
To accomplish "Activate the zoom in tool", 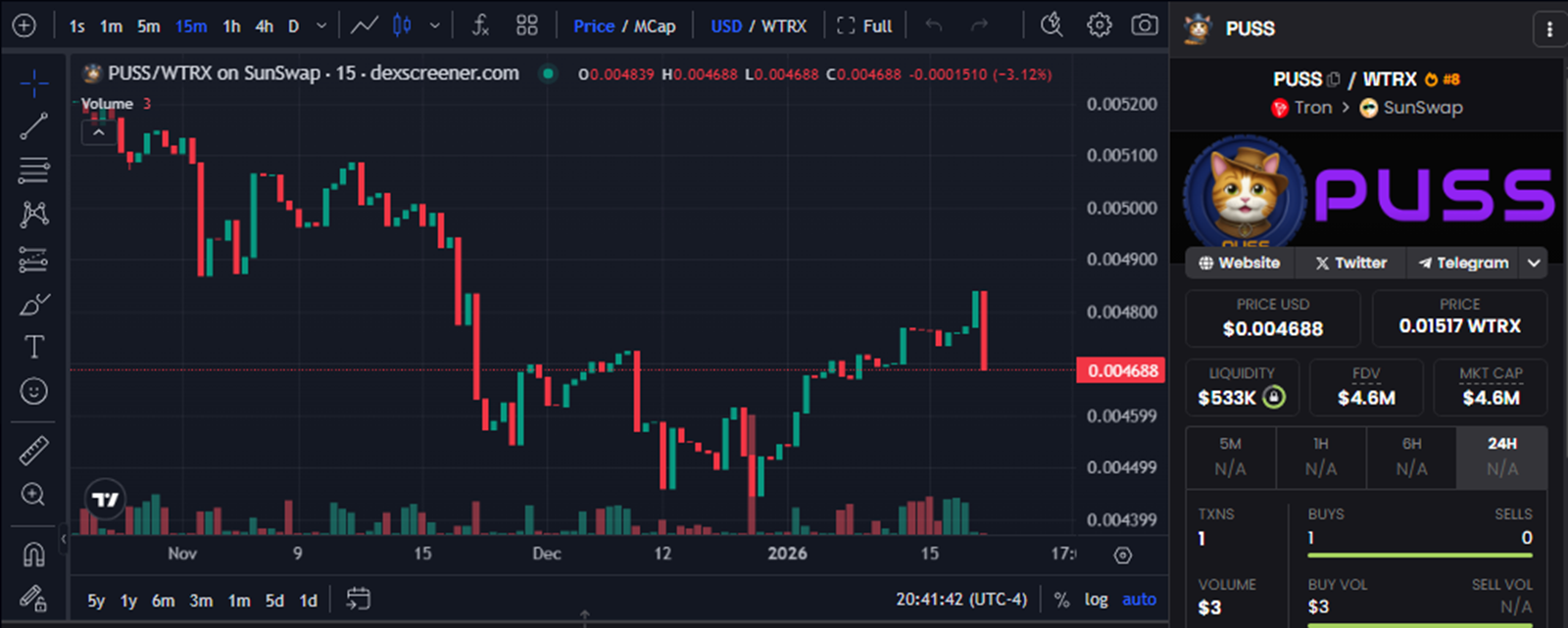I will 33,495.
